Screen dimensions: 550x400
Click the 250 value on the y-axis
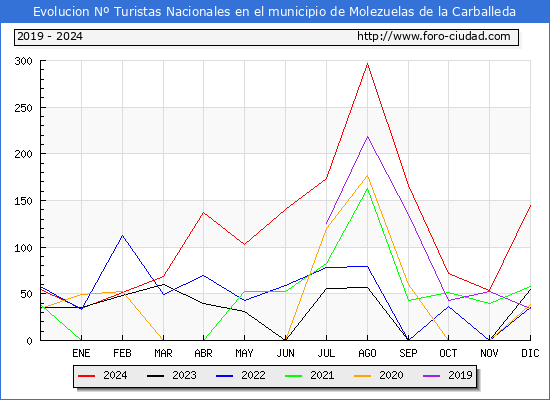pos(24,108)
